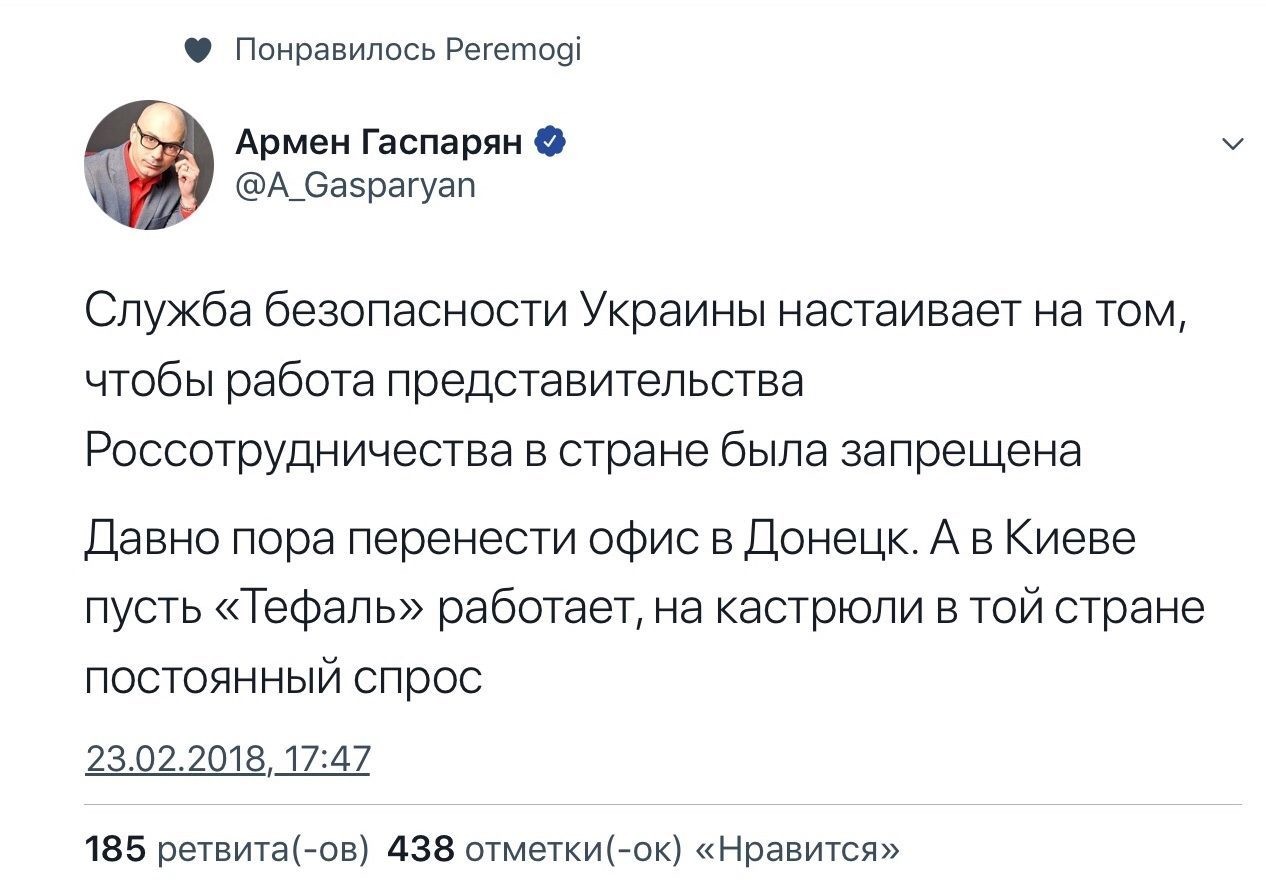Viewport: 1266px width, 888px height.
Task: Click the retweet count number 185
Action: coord(117,850)
